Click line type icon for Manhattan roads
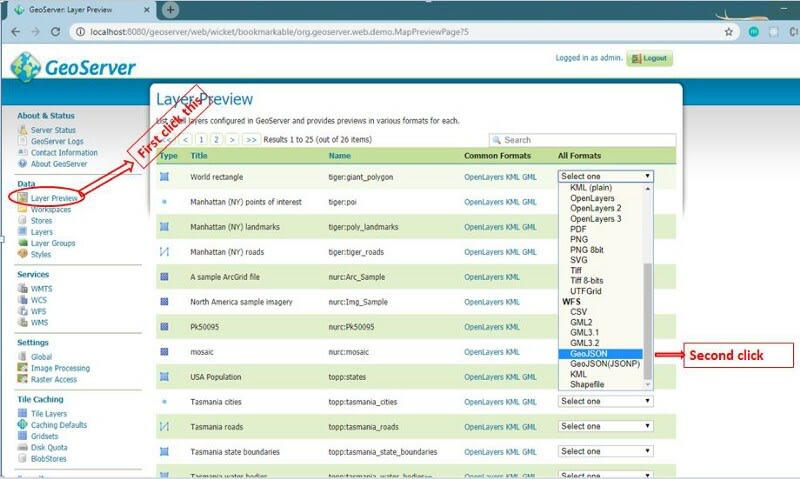The height and width of the screenshot is (479, 800). click(x=164, y=251)
